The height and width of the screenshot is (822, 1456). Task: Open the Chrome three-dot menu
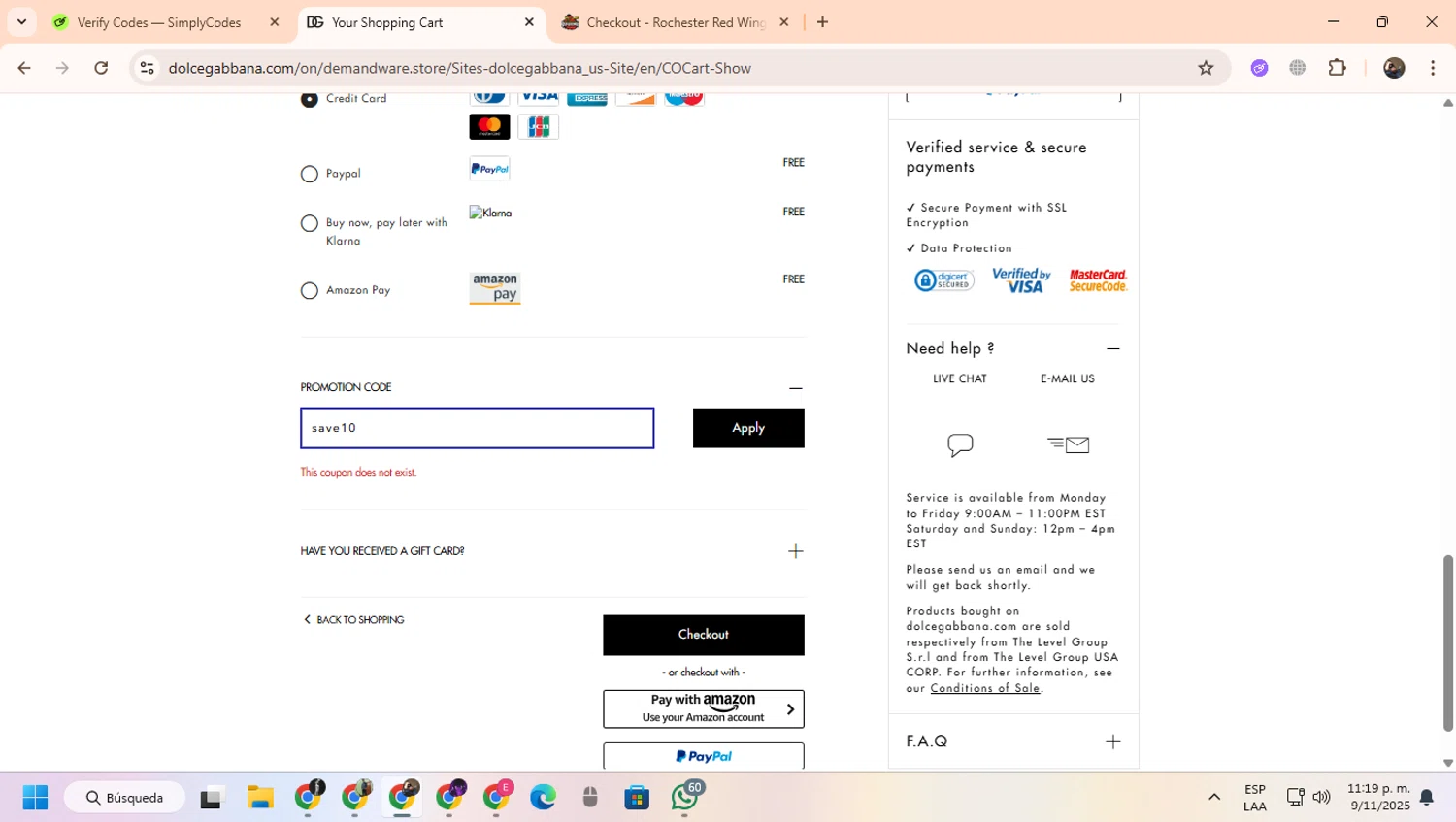(x=1433, y=68)
